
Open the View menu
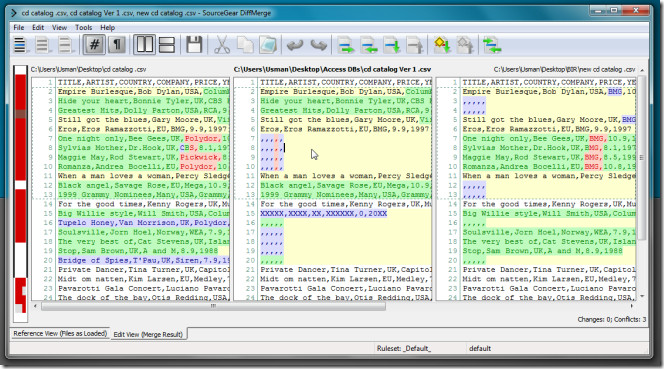pos(59,28)
